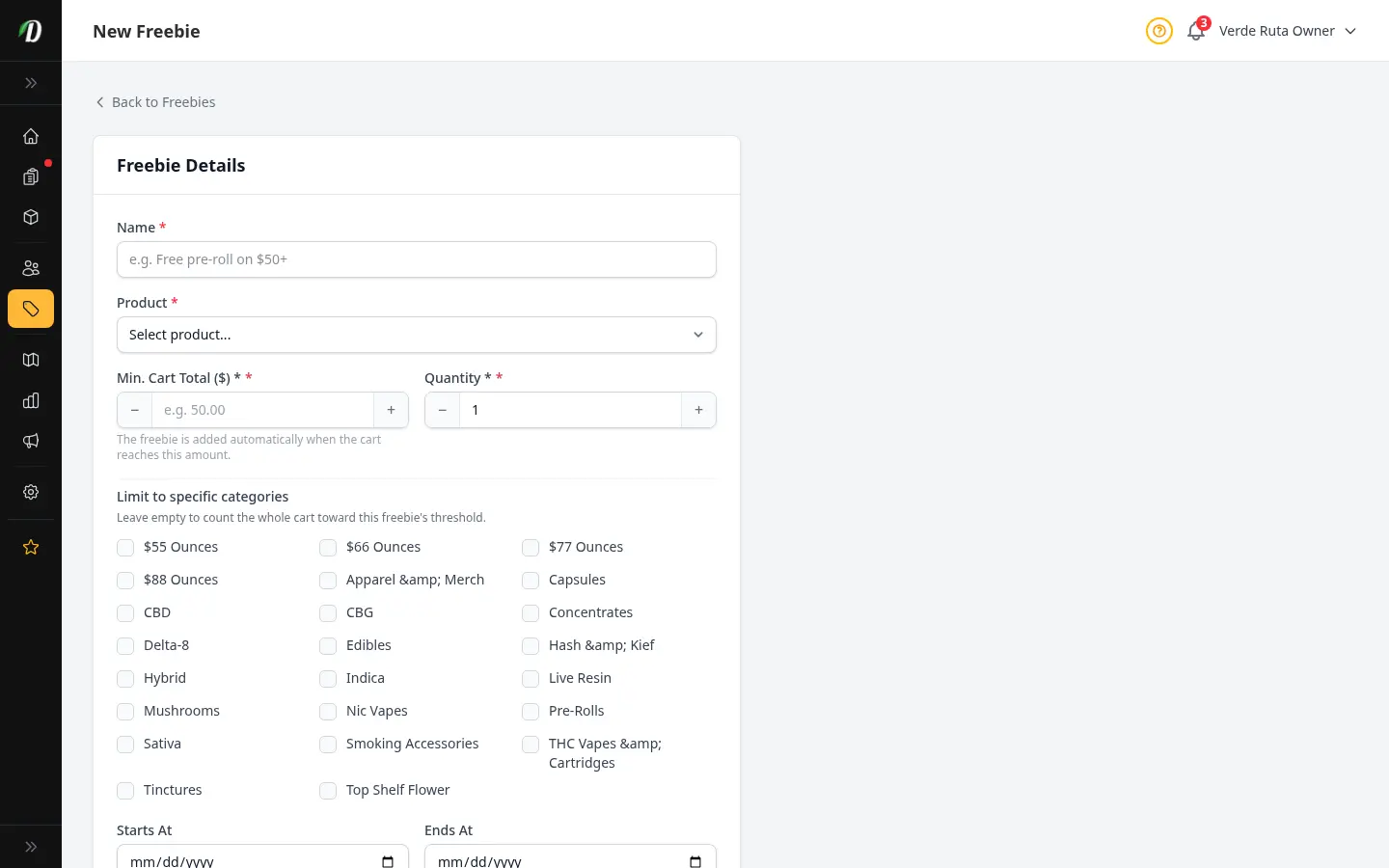Check the Mushrooms category
The image size is (1389, 868).
click(125, 712)
